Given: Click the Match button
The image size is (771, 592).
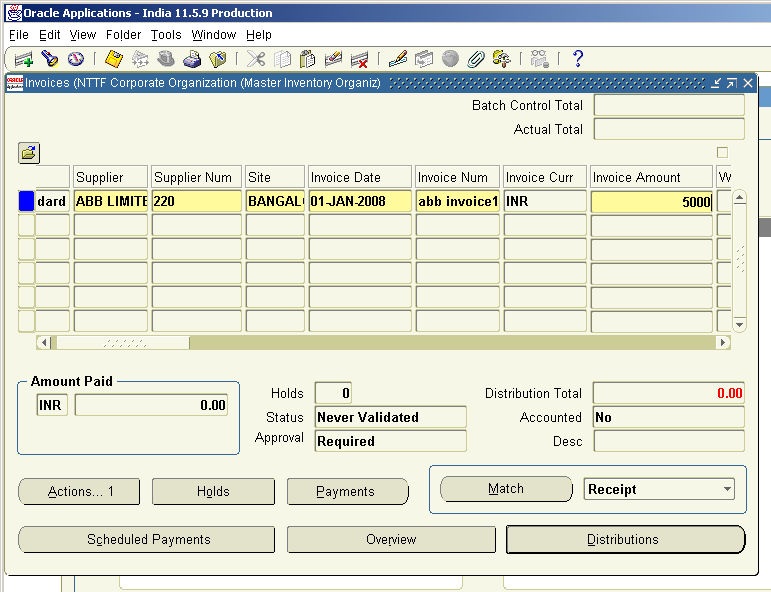Looking at the screenshot, I should coord(506,489).
